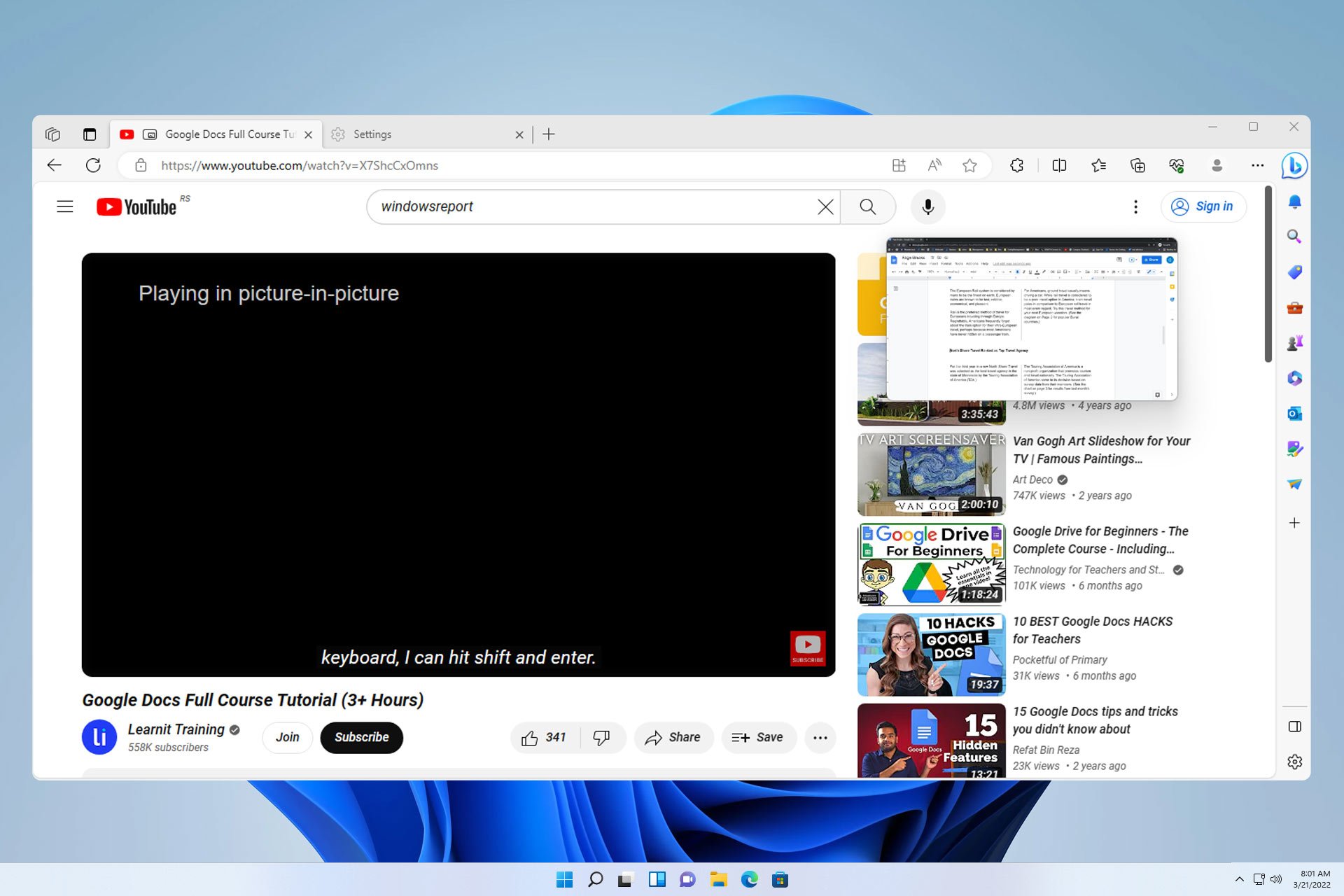Open Windows Start menu on taskbar

(x=564, y=880)
